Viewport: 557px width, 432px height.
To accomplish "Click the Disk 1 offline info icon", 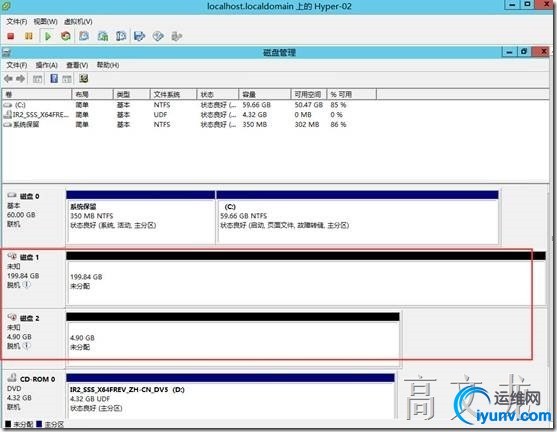I will pos(27,285).
